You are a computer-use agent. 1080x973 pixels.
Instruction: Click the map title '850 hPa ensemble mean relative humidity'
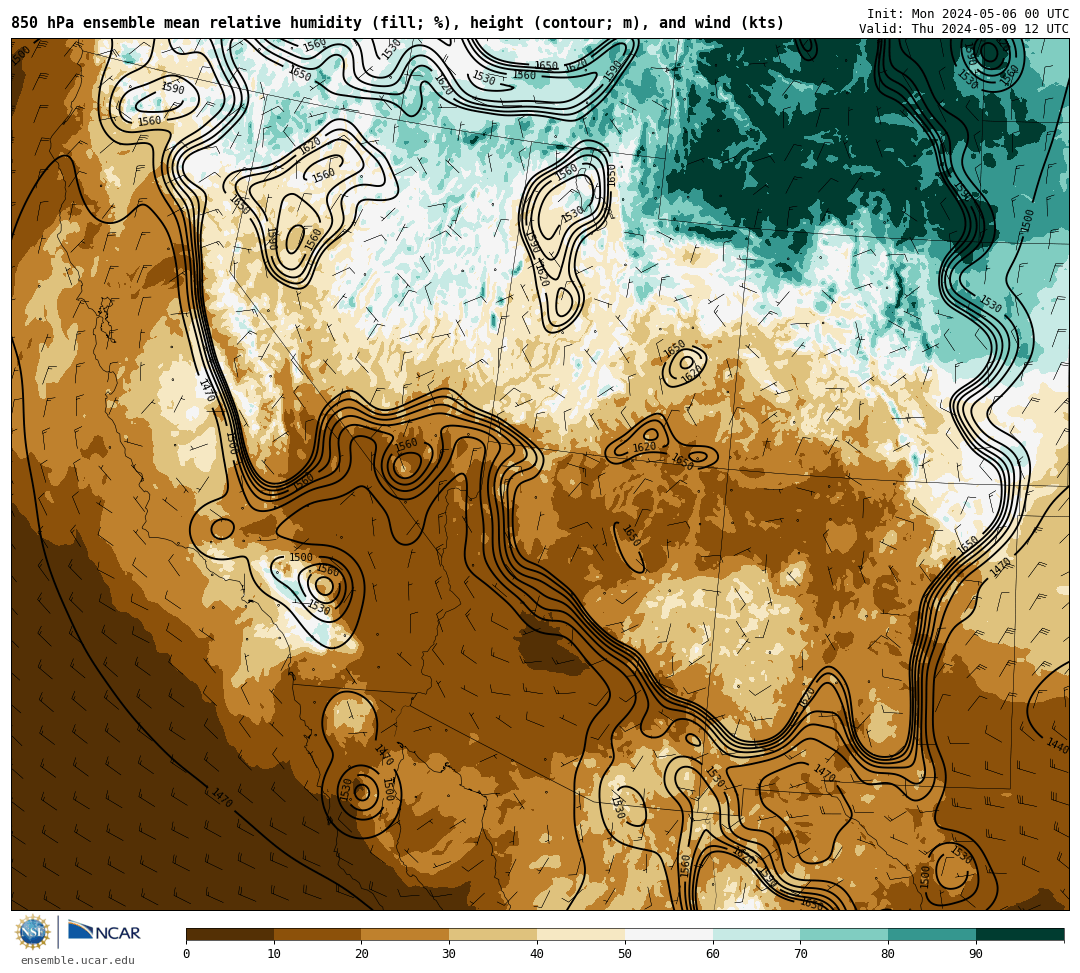pyautogui.click(x=186, y=23)
